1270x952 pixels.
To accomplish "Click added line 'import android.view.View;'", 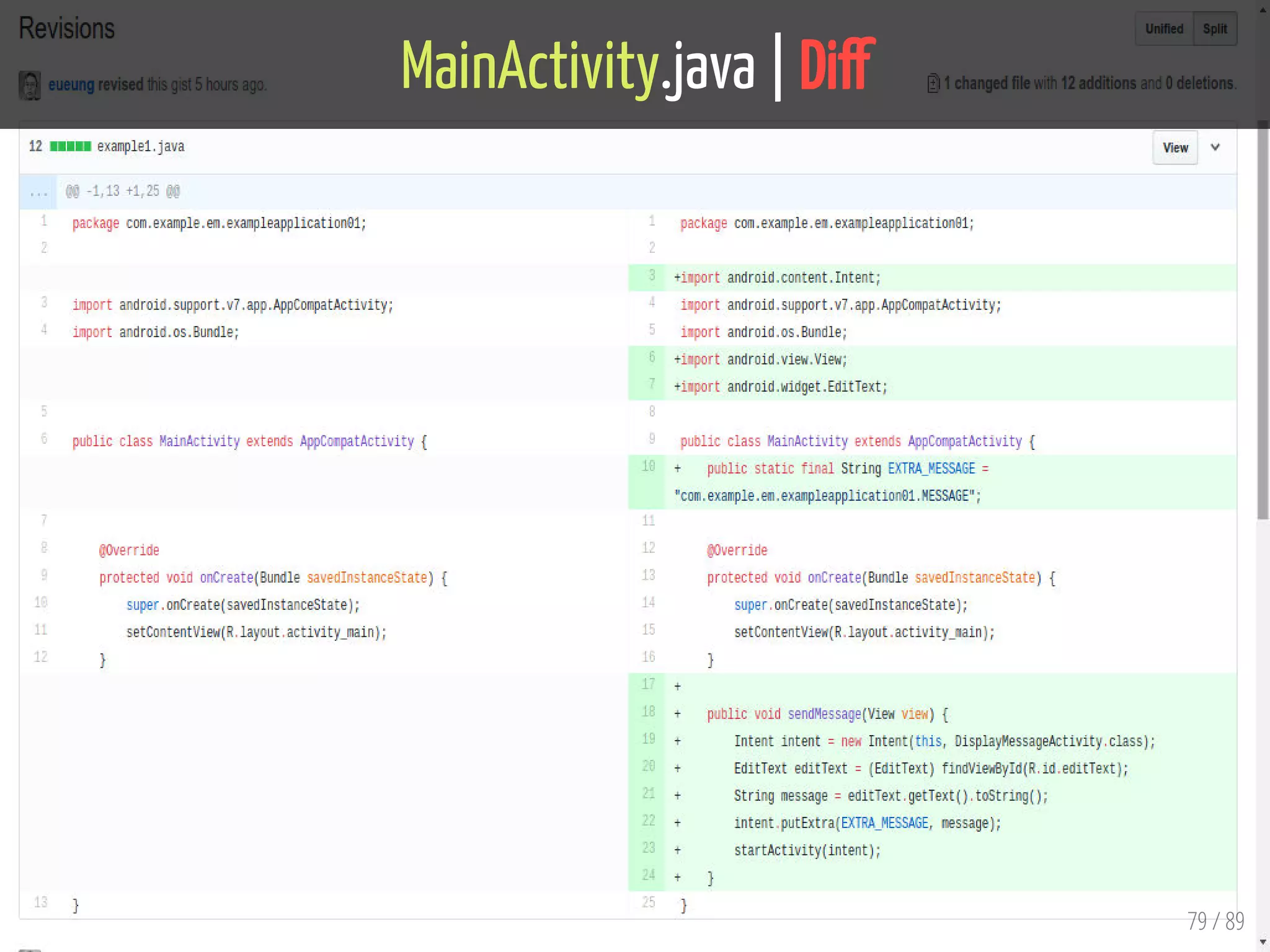I will (x=933, y=359).
